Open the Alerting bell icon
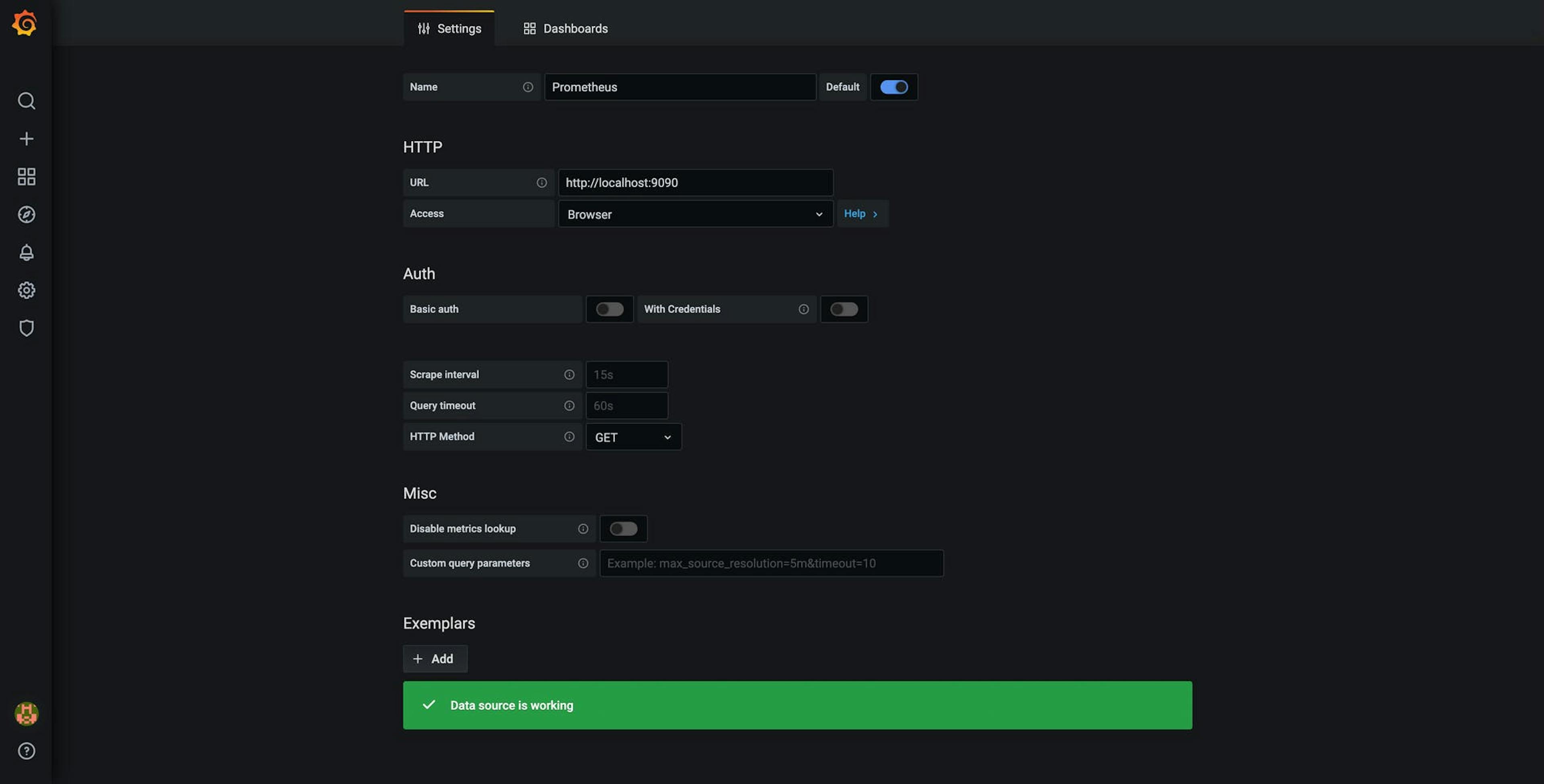 pos(27,252)
